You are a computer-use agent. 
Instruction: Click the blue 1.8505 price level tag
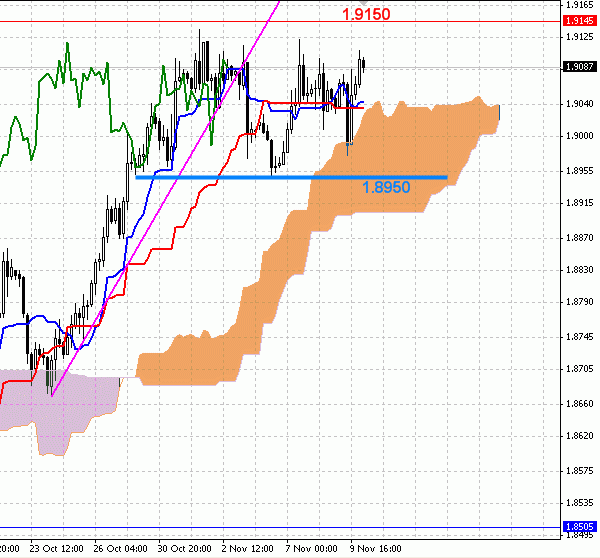[580, 527]
